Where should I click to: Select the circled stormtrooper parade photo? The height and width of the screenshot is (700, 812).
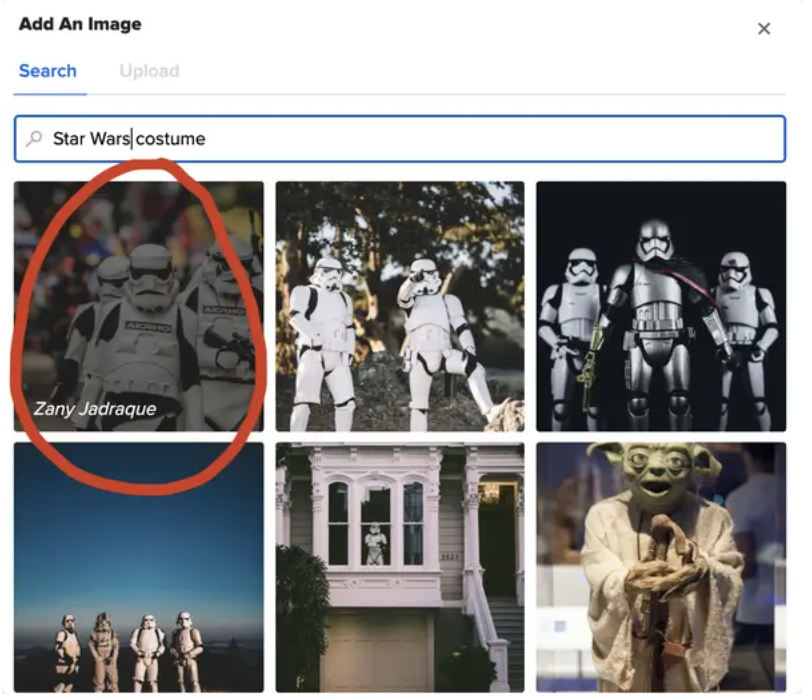pyautogui.click(x=137, y=305)
